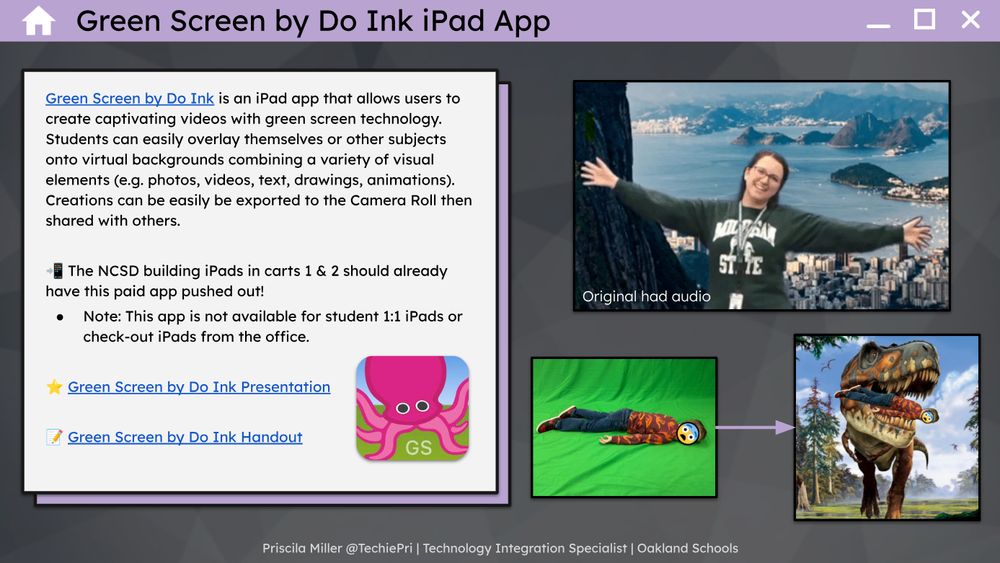
Task: Click the paragraph starting 'is an iPad app'
Action: tap(259, 159)
